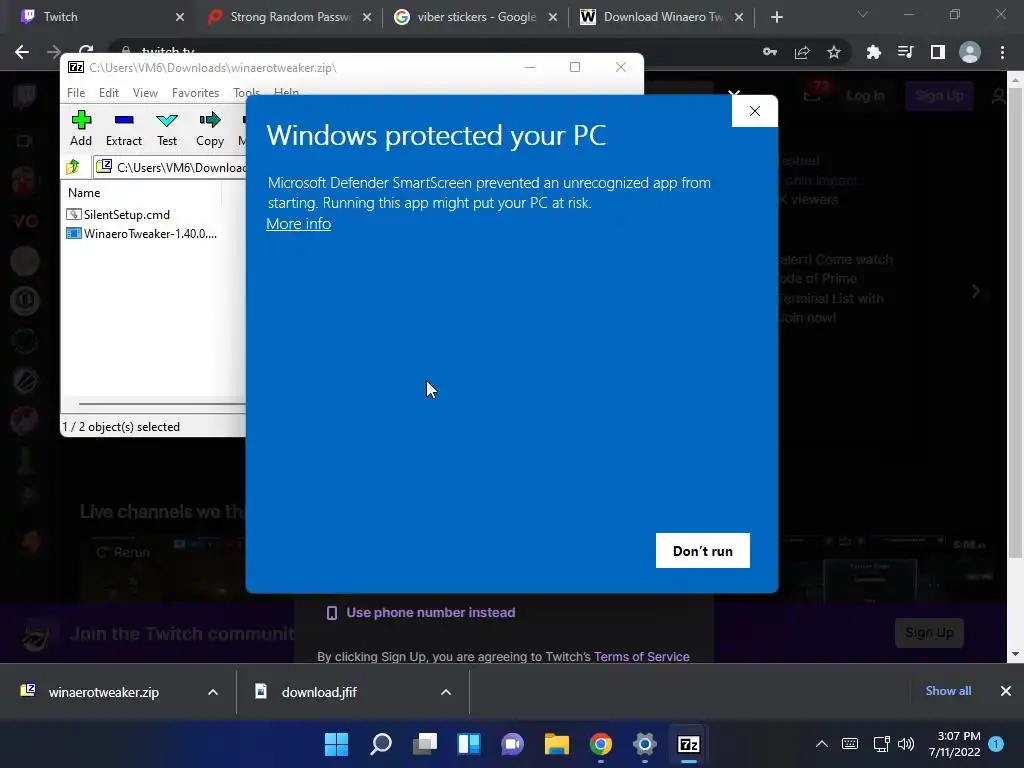Go up one folder level in 7-Zip
1024x768 pixels.
point(73,167)
